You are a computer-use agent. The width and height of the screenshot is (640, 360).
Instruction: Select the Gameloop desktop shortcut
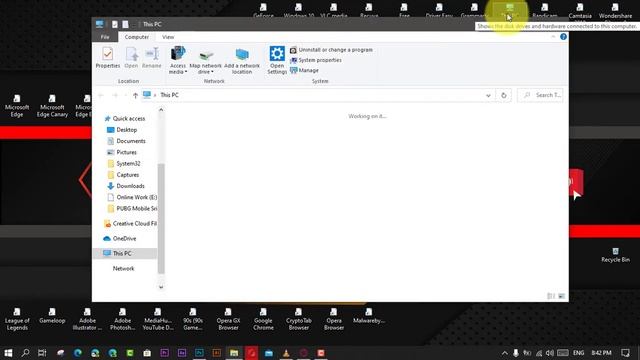click(x=52, y=316)
